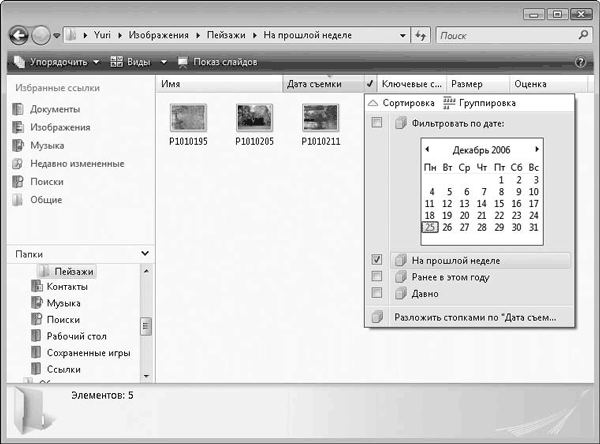Viewport: 600px width, 444px height.
Task: Enable the Фильтровать по дате checkbox
Action: click(377, 123)
